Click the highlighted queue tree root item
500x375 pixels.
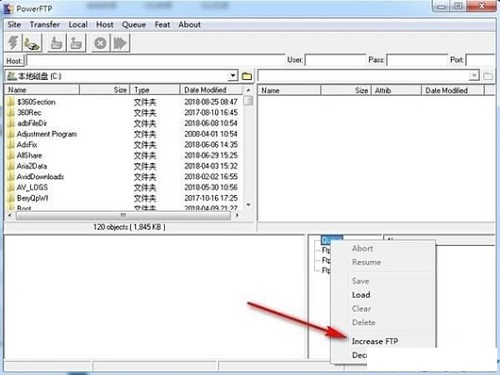tap(331, 240)
